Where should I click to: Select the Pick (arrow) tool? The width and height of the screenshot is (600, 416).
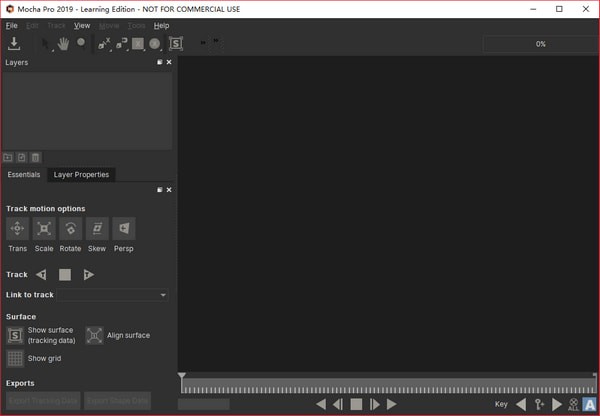point(46,44)
